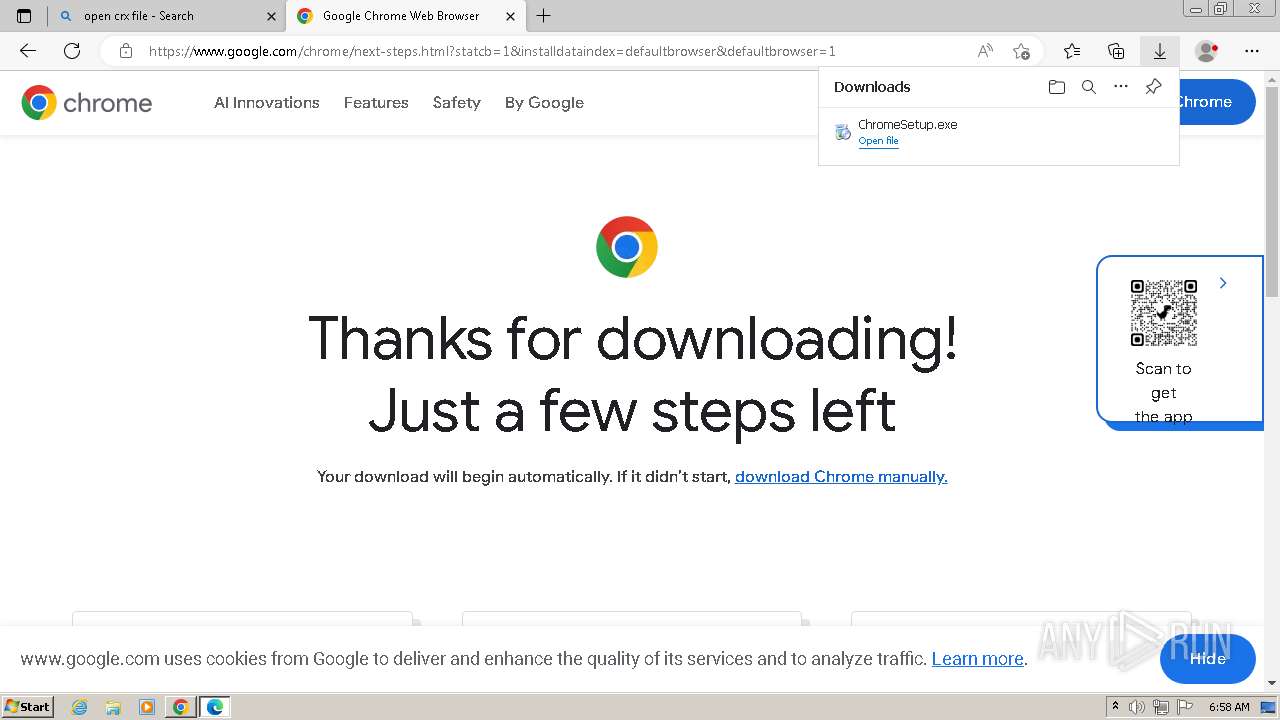Click the scrollbar up arrow
This screenshot has width=1280, height=720.
pos(1272,77)
